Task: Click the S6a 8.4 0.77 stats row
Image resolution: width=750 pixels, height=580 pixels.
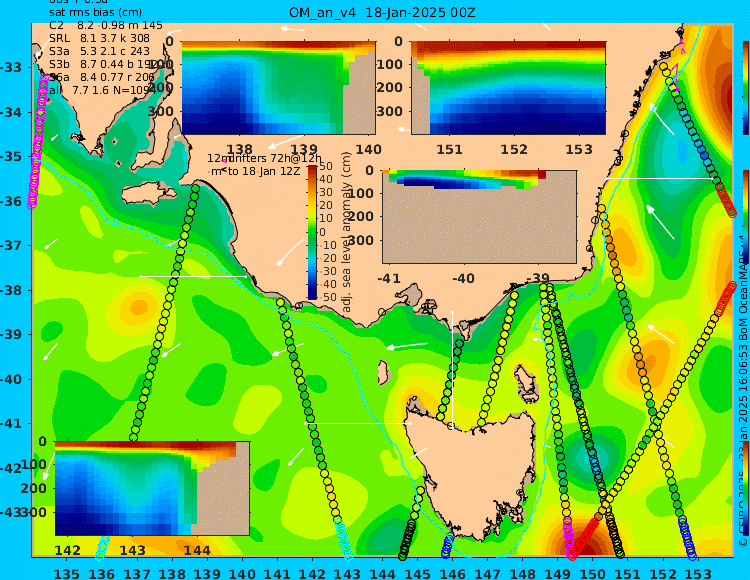Action: [x=102, y=77]
